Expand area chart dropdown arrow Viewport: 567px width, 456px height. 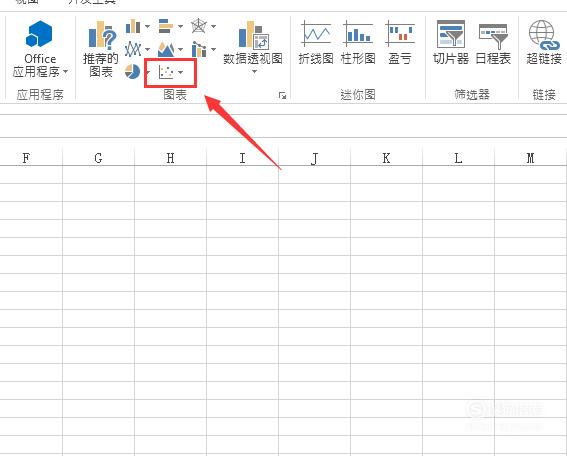coord(180,49)
